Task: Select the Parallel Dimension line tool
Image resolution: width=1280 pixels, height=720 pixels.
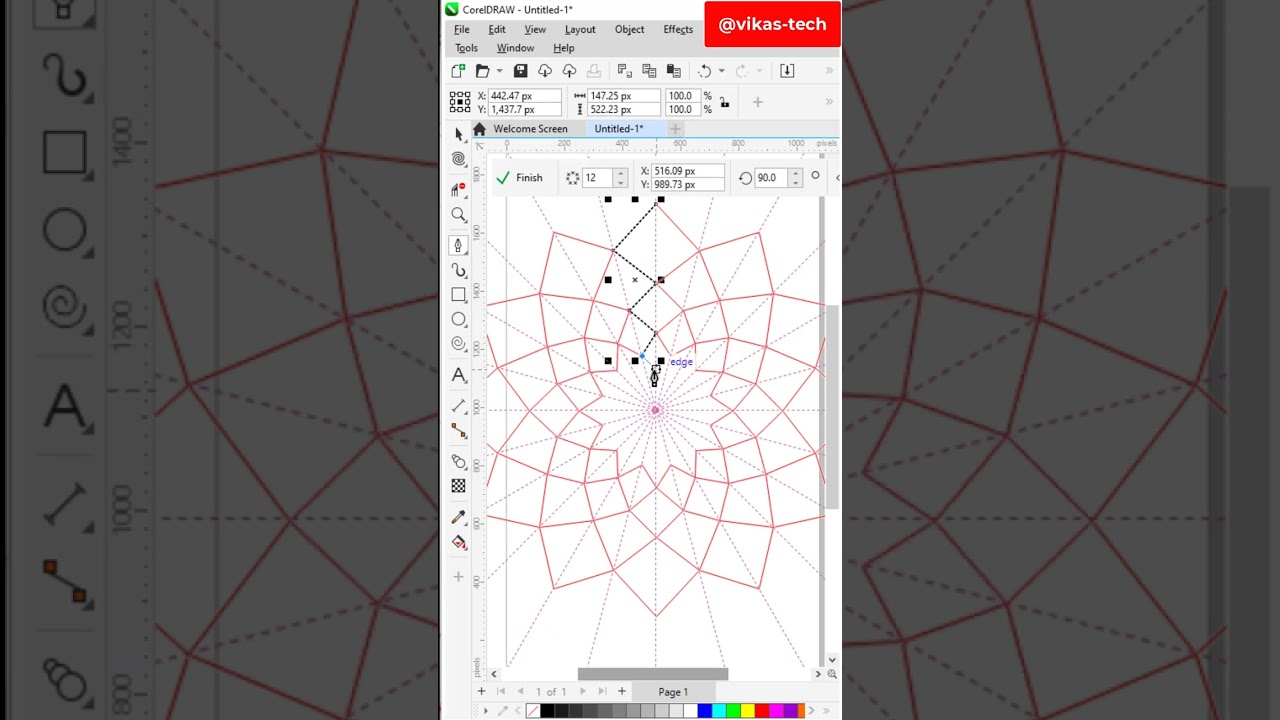Action: [459, 405]
